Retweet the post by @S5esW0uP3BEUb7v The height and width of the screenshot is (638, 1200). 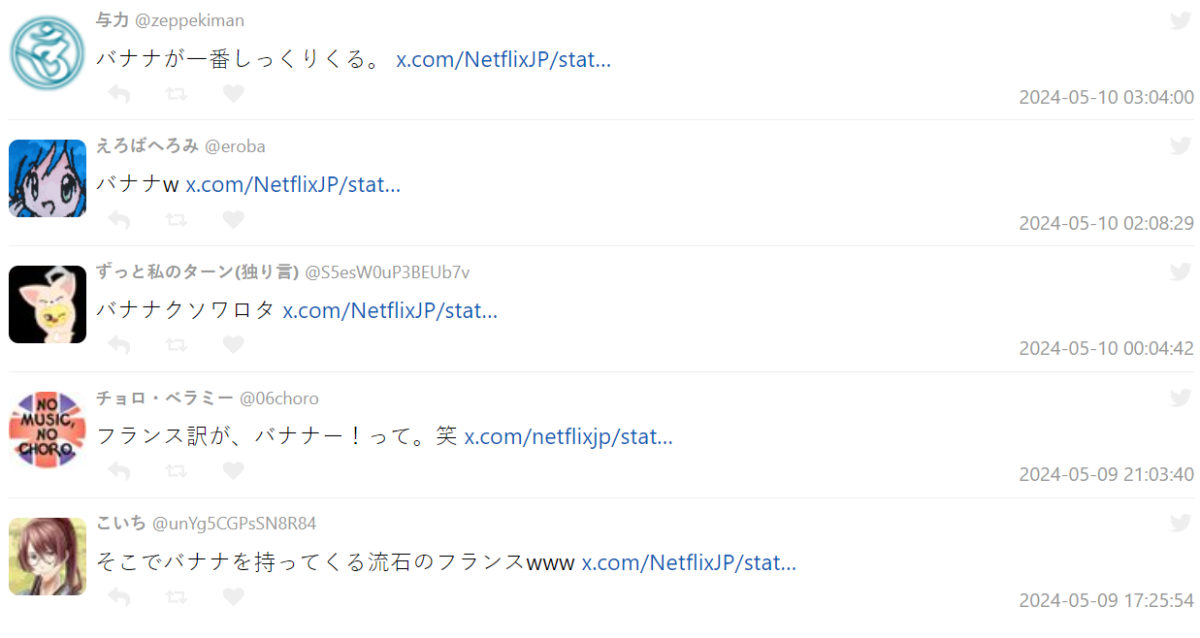coord(176,345)
